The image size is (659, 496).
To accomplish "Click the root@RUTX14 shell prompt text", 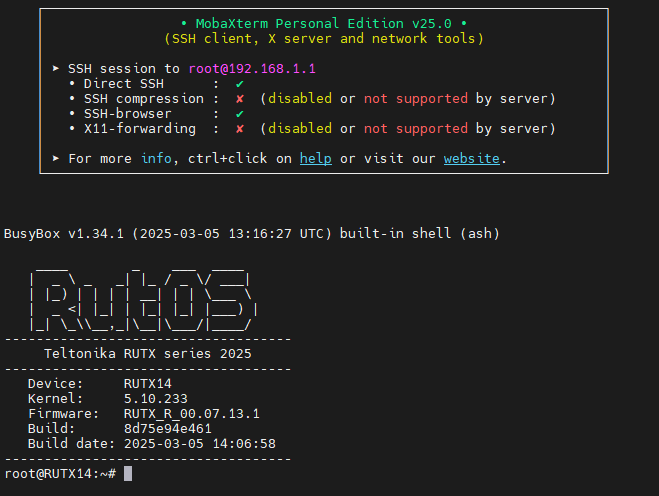I will (60, 473).
